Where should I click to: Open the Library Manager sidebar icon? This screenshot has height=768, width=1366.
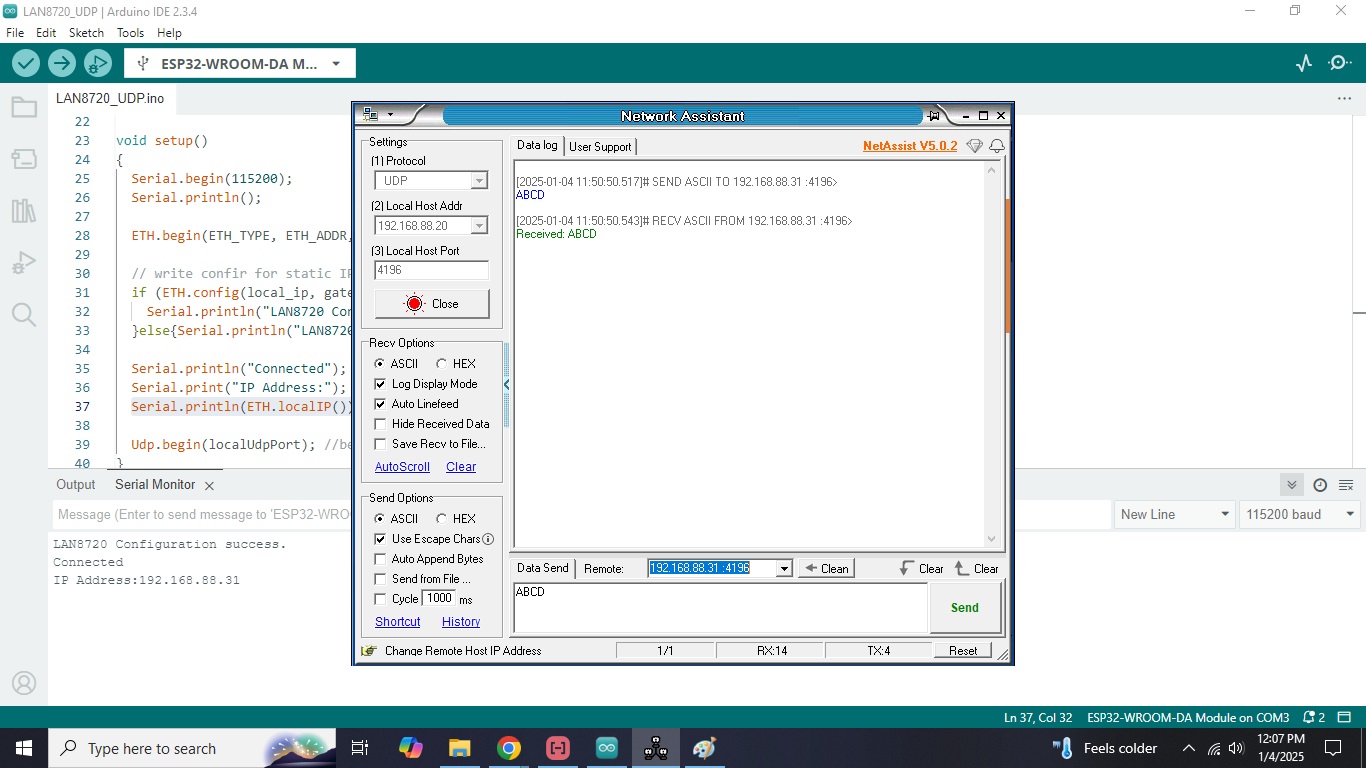(24, 211)
